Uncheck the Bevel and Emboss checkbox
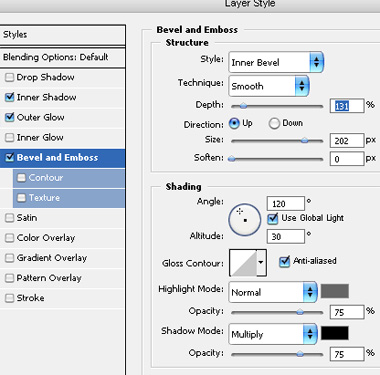 pos(10,157)
